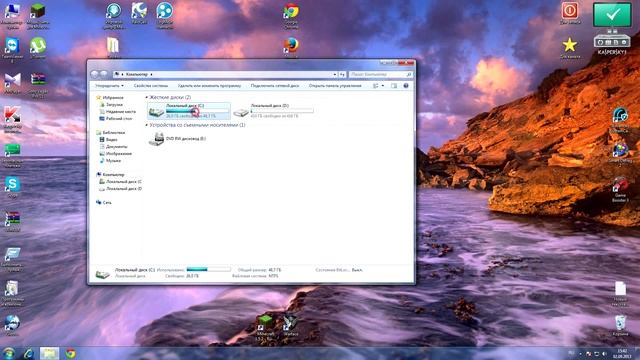The width and height of the screenshot is (640, 360).
Task: Open the Videos library
Action: pos(111,140)
